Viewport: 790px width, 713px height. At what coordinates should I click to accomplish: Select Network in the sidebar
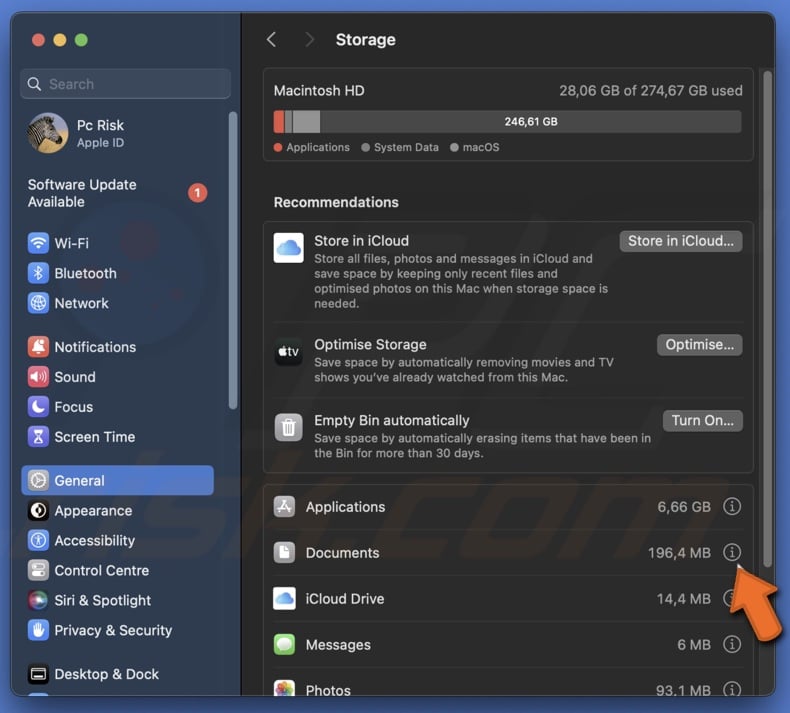point(117,303)
